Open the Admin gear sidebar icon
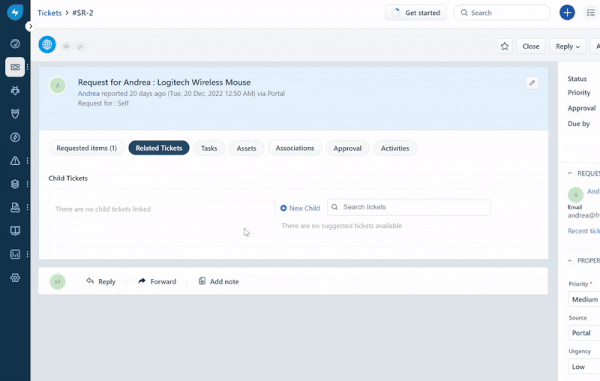Screen dimensions: 600x381 click(15, 278)
